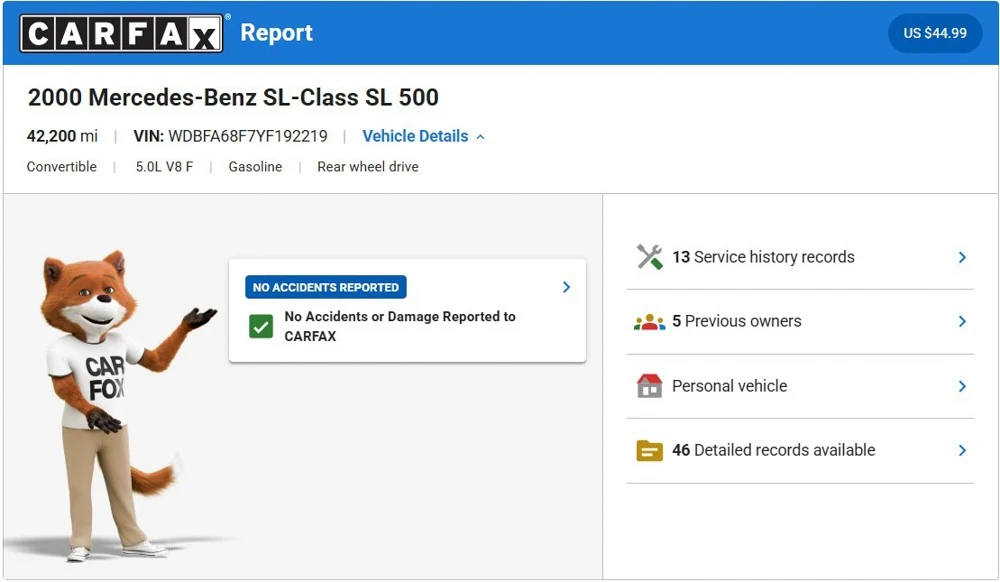Open Personal vehicle row

coord(800,386)
